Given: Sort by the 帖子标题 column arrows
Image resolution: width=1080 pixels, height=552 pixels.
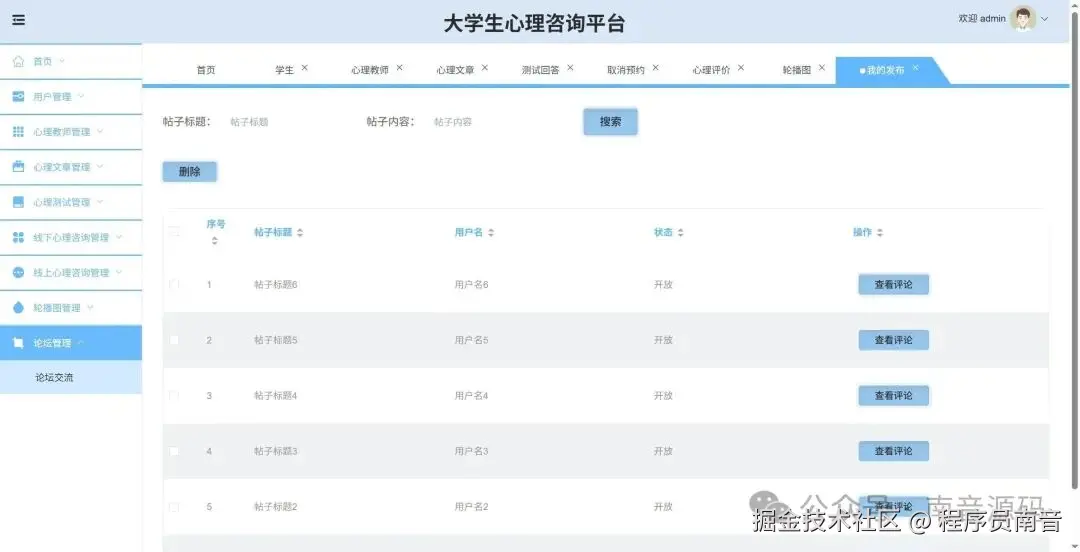Looking at the screenshot, I should [300, 233].
